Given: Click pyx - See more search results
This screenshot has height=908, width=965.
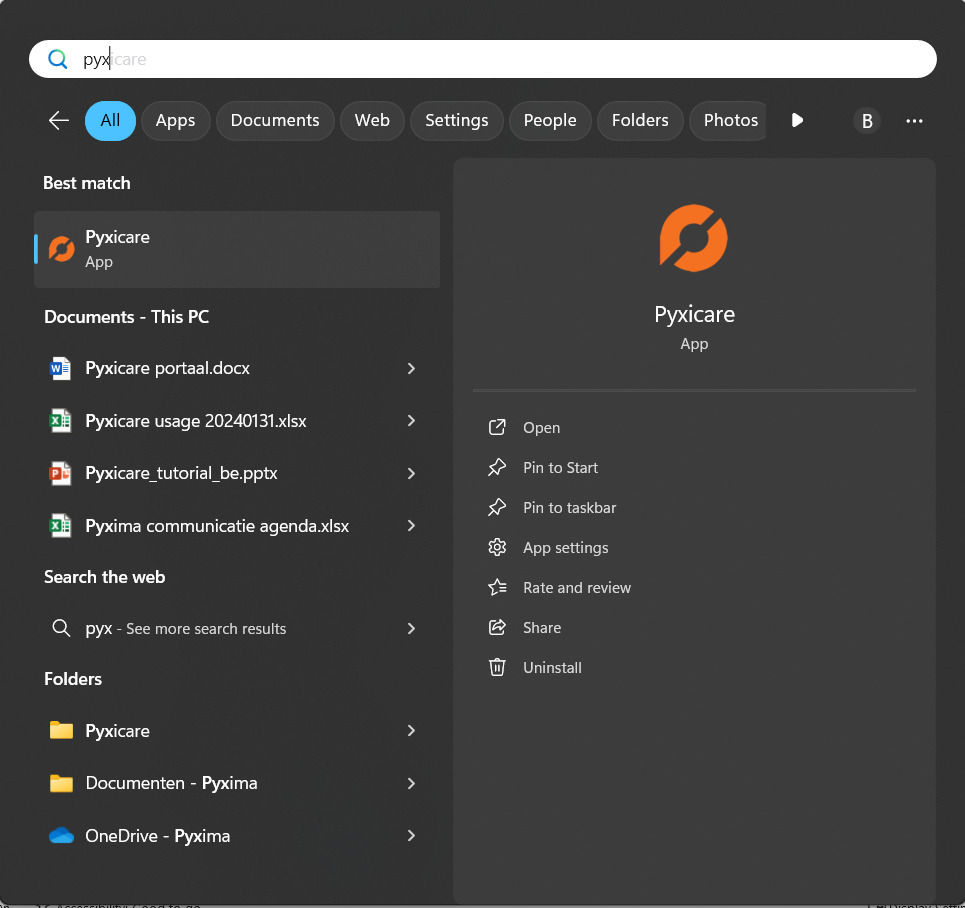Looking at the screenshot, I should [237, 629].
